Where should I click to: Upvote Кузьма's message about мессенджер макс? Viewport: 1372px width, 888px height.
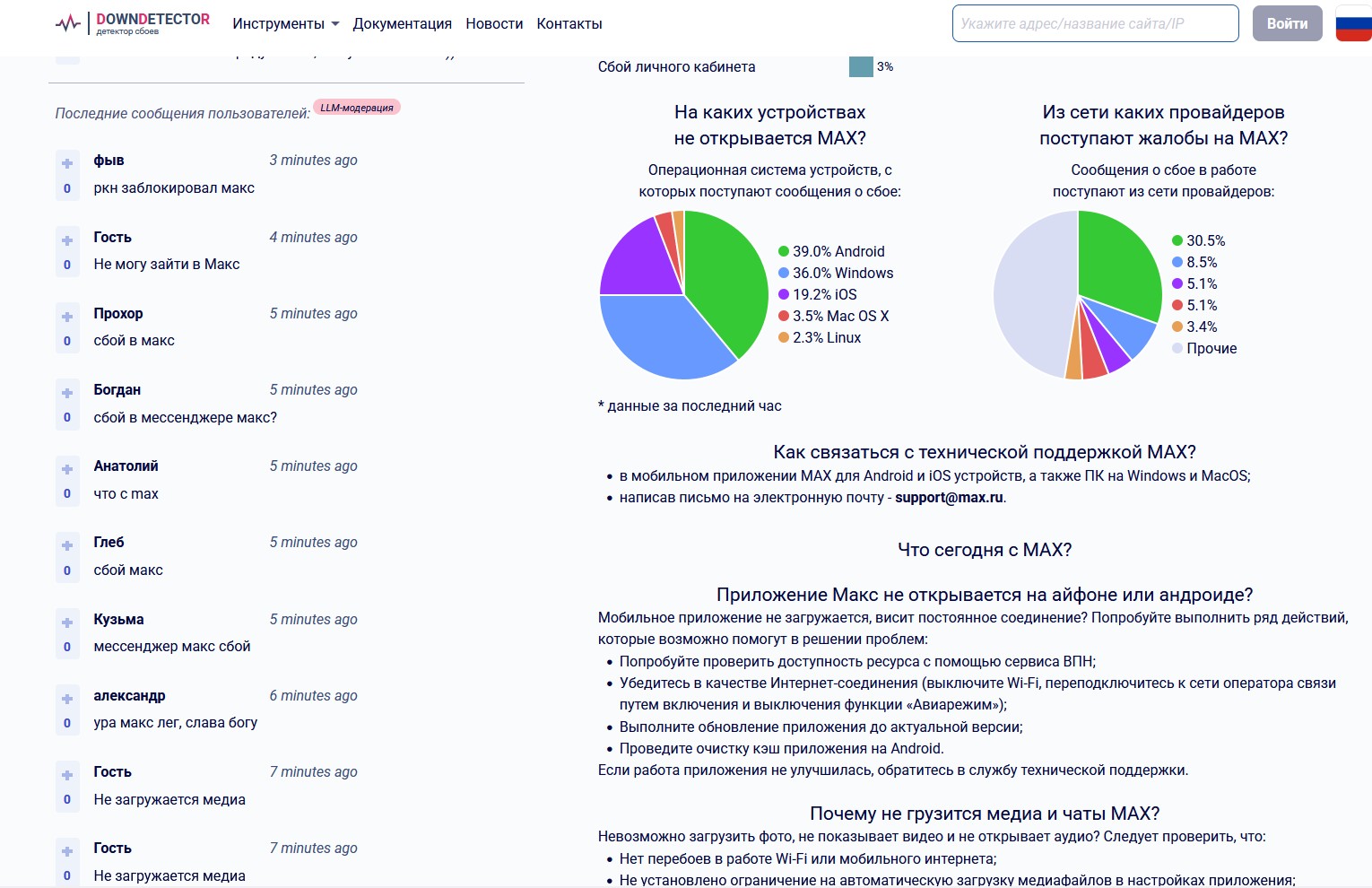67,622
